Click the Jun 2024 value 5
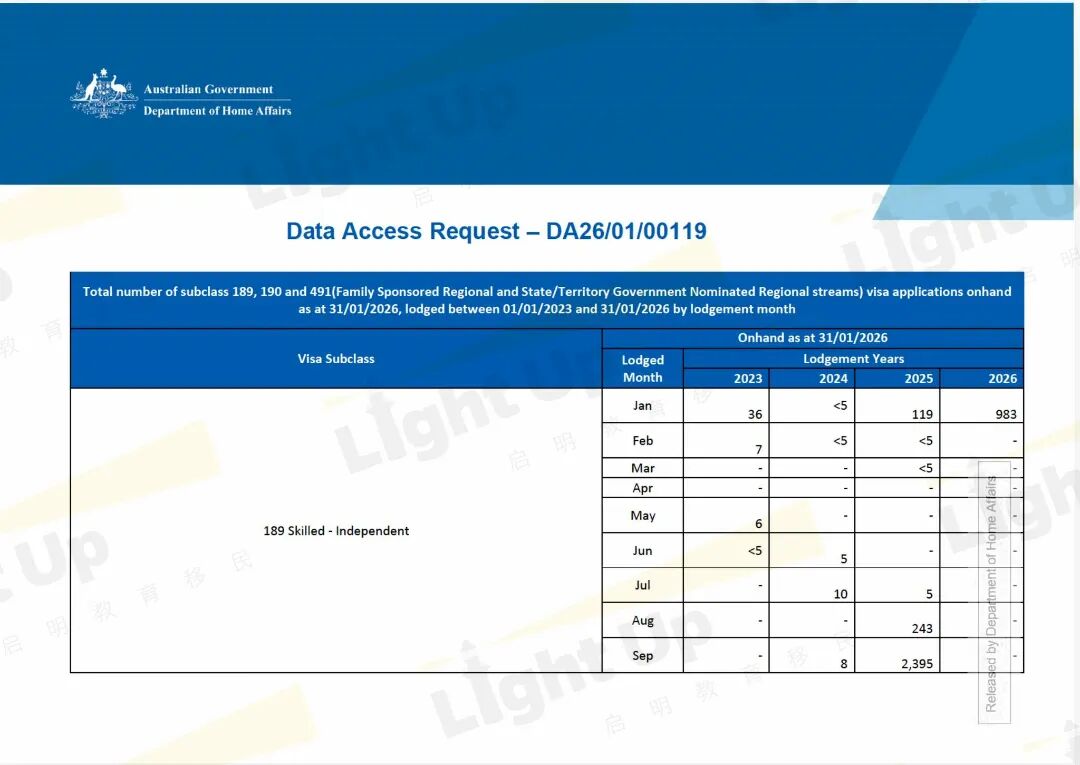This screenshot has width=1080, height=765. tap(844, 558)
